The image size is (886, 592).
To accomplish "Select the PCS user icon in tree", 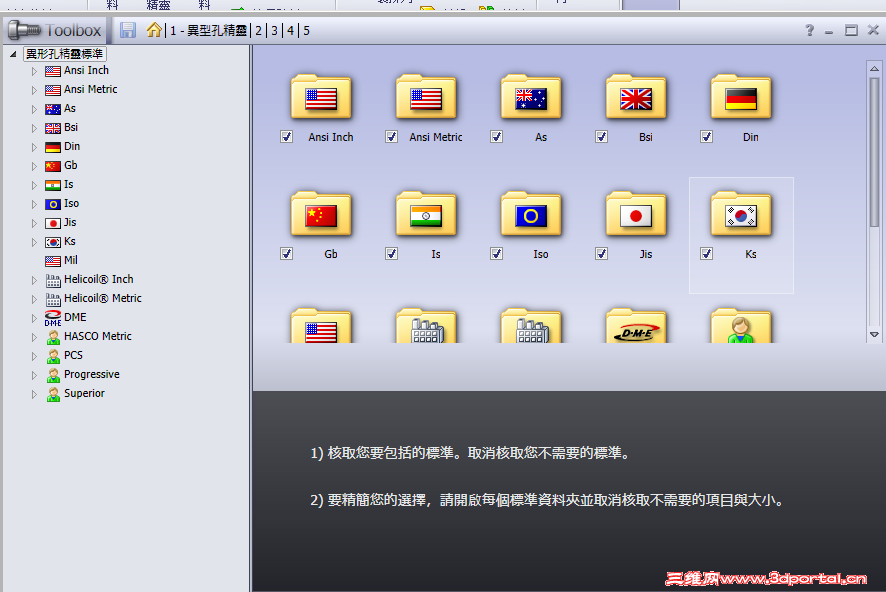I will 53,356.
